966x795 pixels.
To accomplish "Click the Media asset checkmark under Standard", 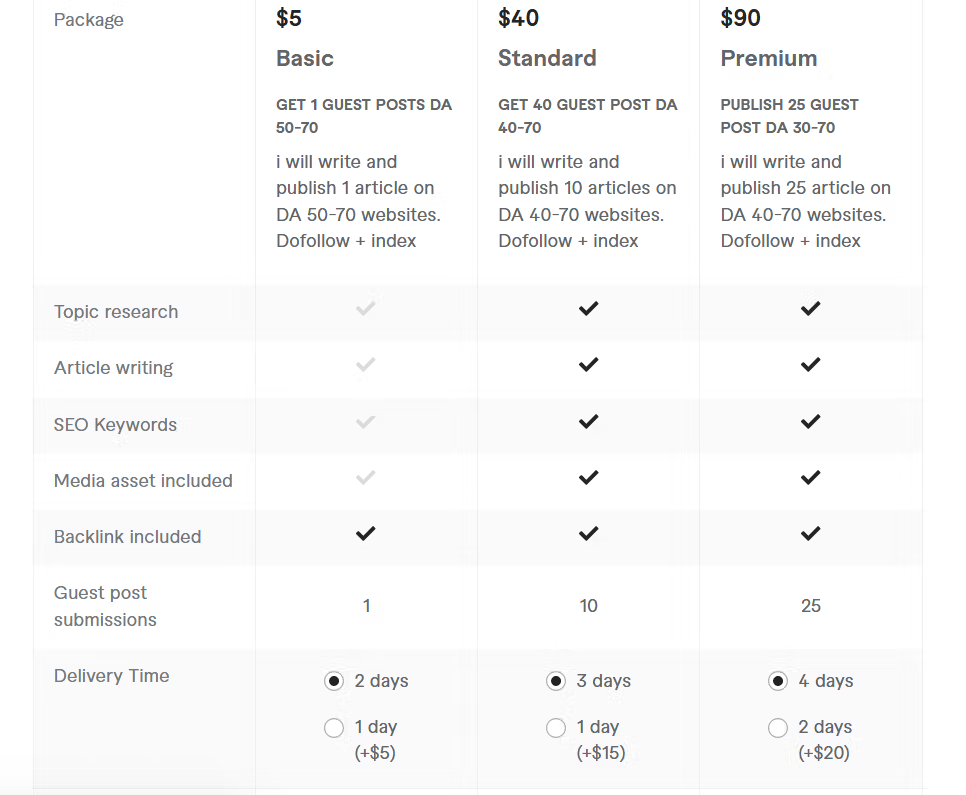I will tap(588, 478).
